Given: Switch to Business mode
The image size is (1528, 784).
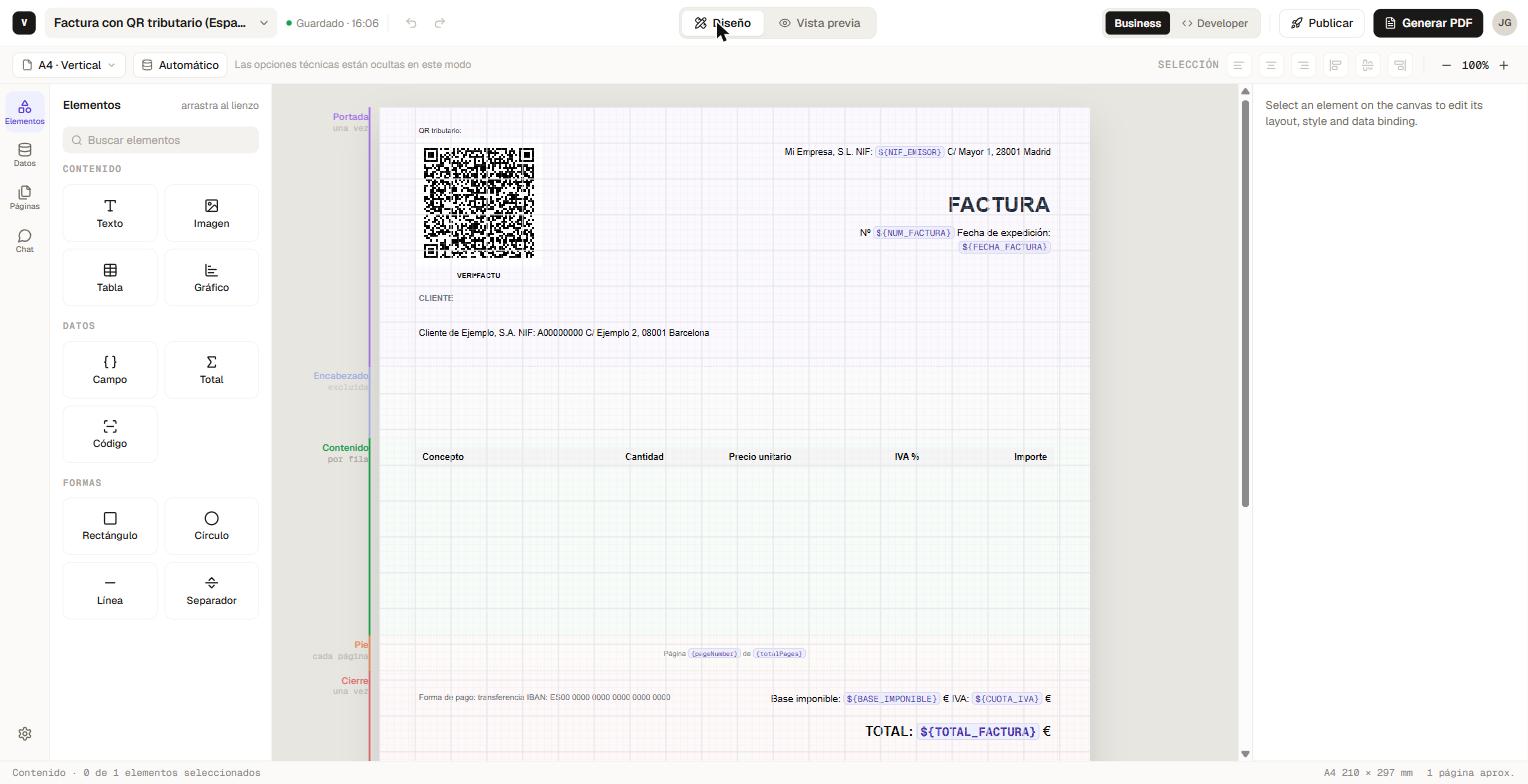Looking at the screenshot, I should (x=1137, y=23).
